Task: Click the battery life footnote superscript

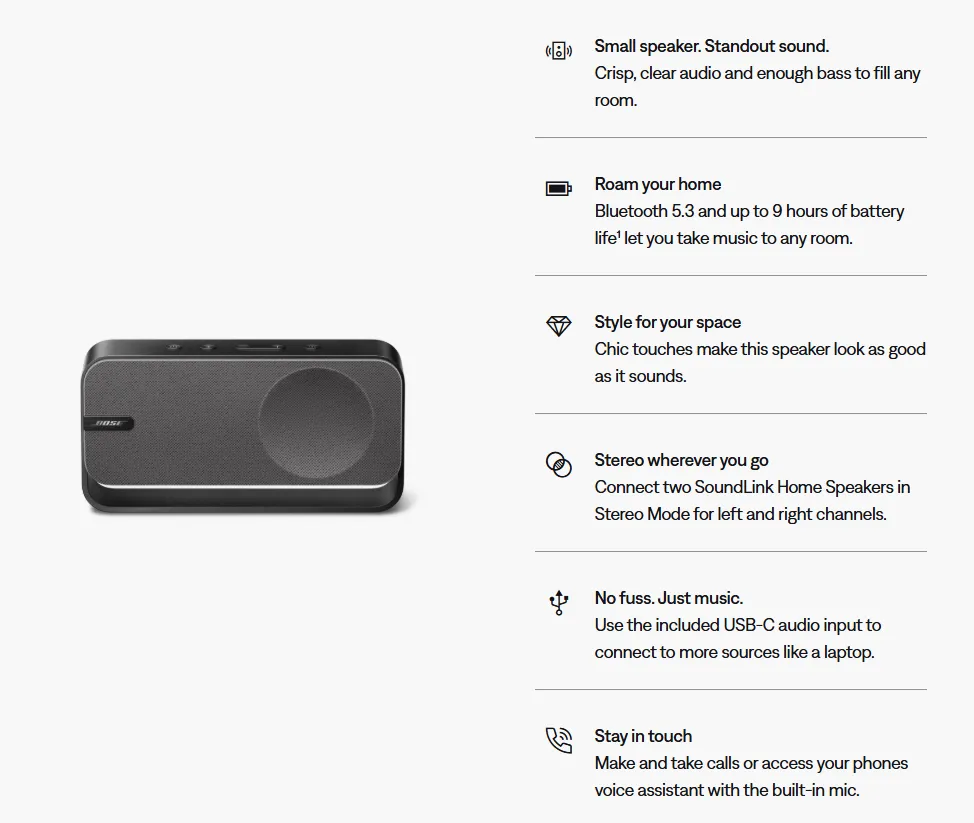Action: coord(619,234)
